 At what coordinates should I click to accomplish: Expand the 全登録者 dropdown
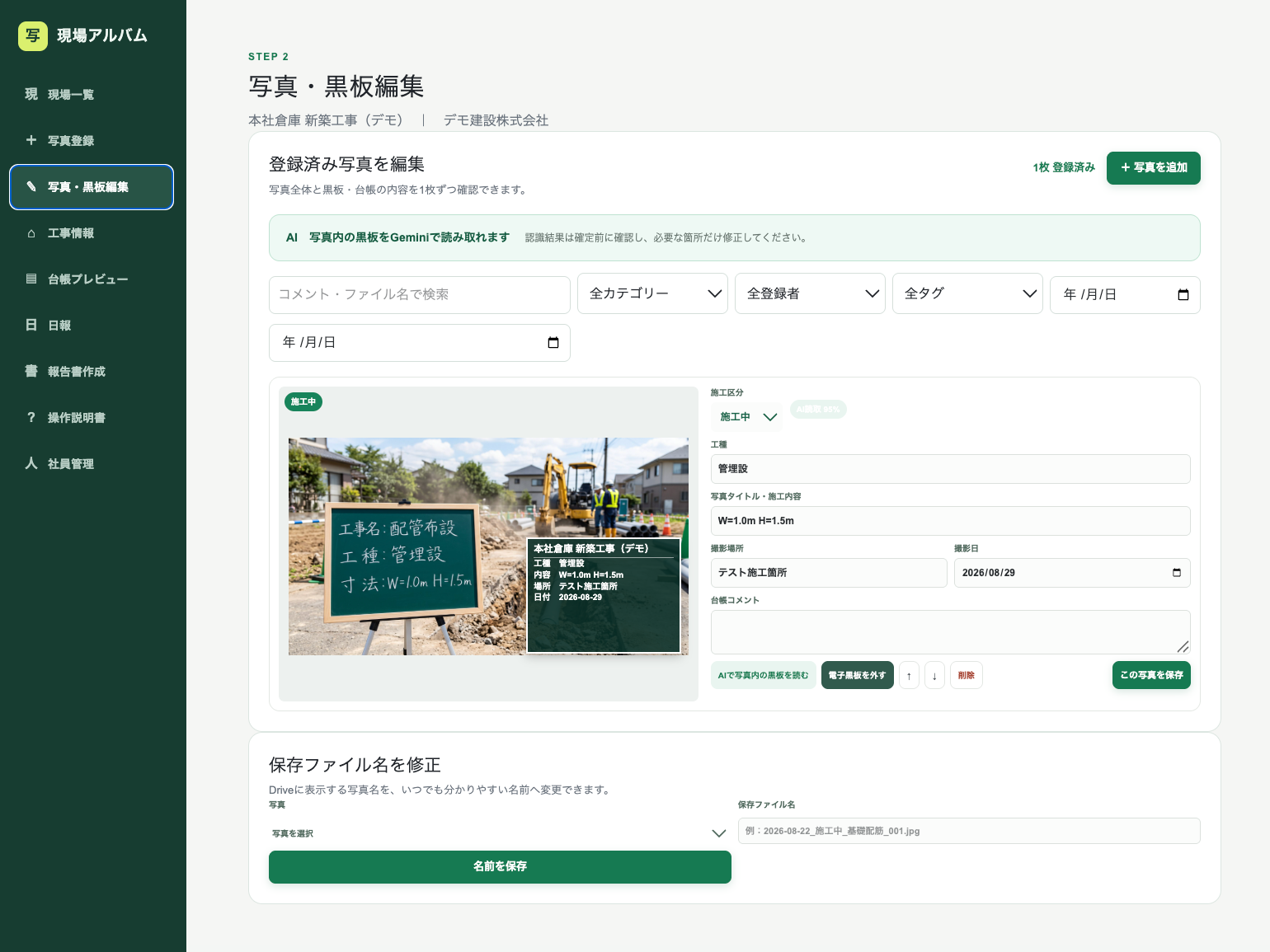click(x=810, y=293)
